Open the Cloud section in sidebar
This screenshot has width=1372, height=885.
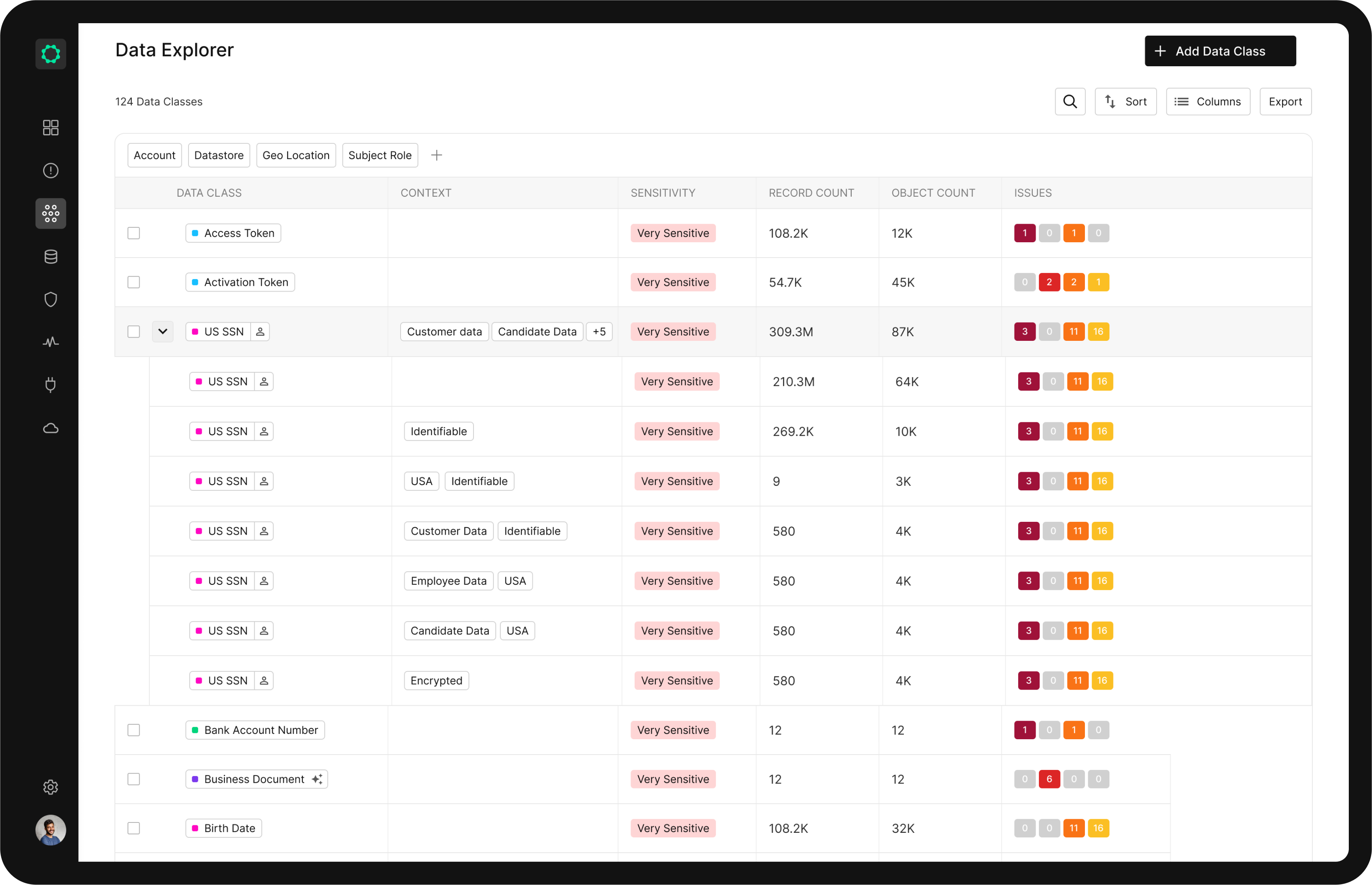click(x=51, y=428)
